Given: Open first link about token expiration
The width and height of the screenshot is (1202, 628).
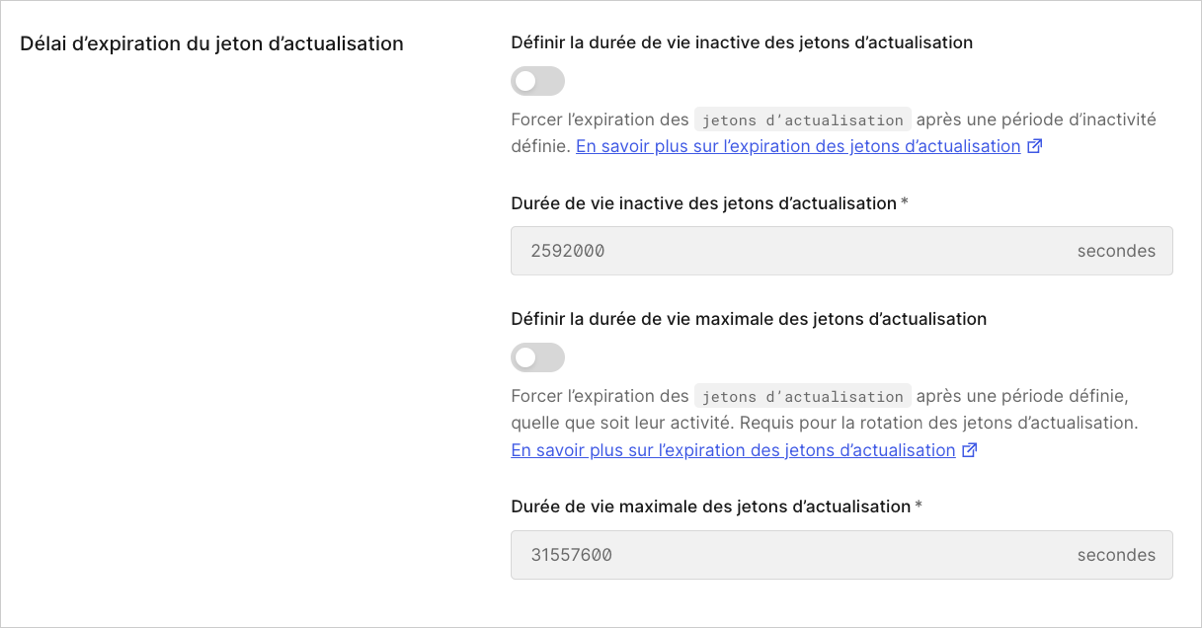Looking at the screenshot, I should 798,146.
